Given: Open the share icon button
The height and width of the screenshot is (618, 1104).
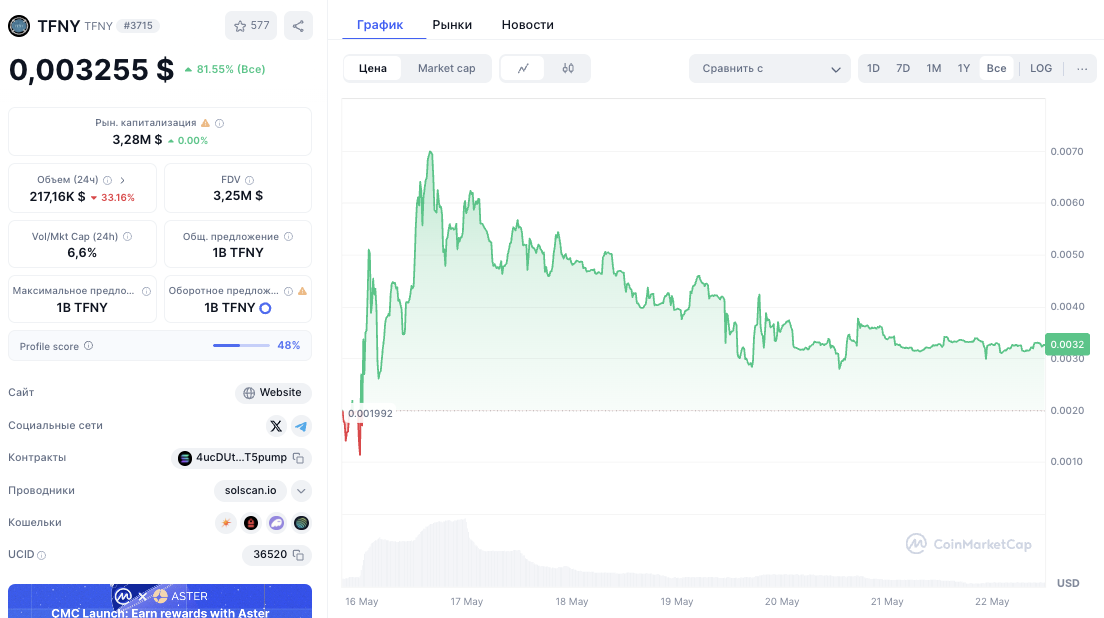Looking at the screenshot, I should click(x=299, y=26).
